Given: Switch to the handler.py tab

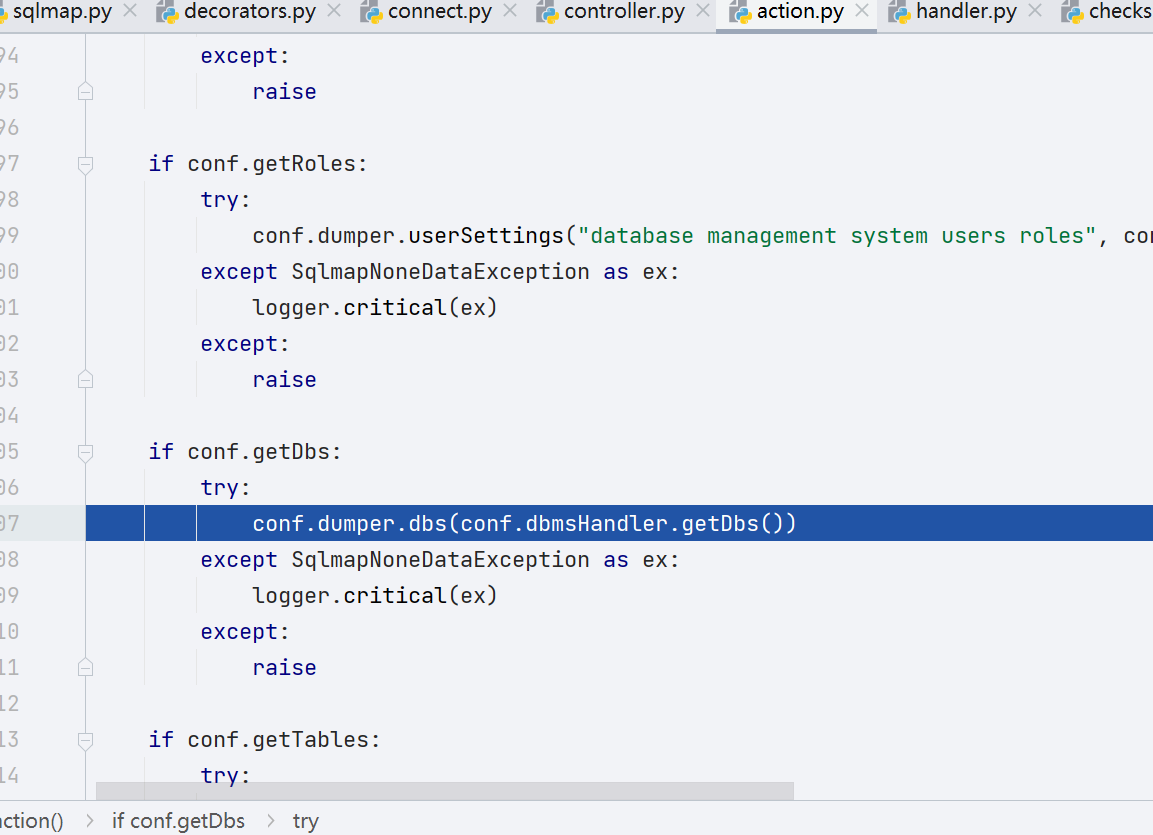Looking at the screenshot, I should click(966, 12).
